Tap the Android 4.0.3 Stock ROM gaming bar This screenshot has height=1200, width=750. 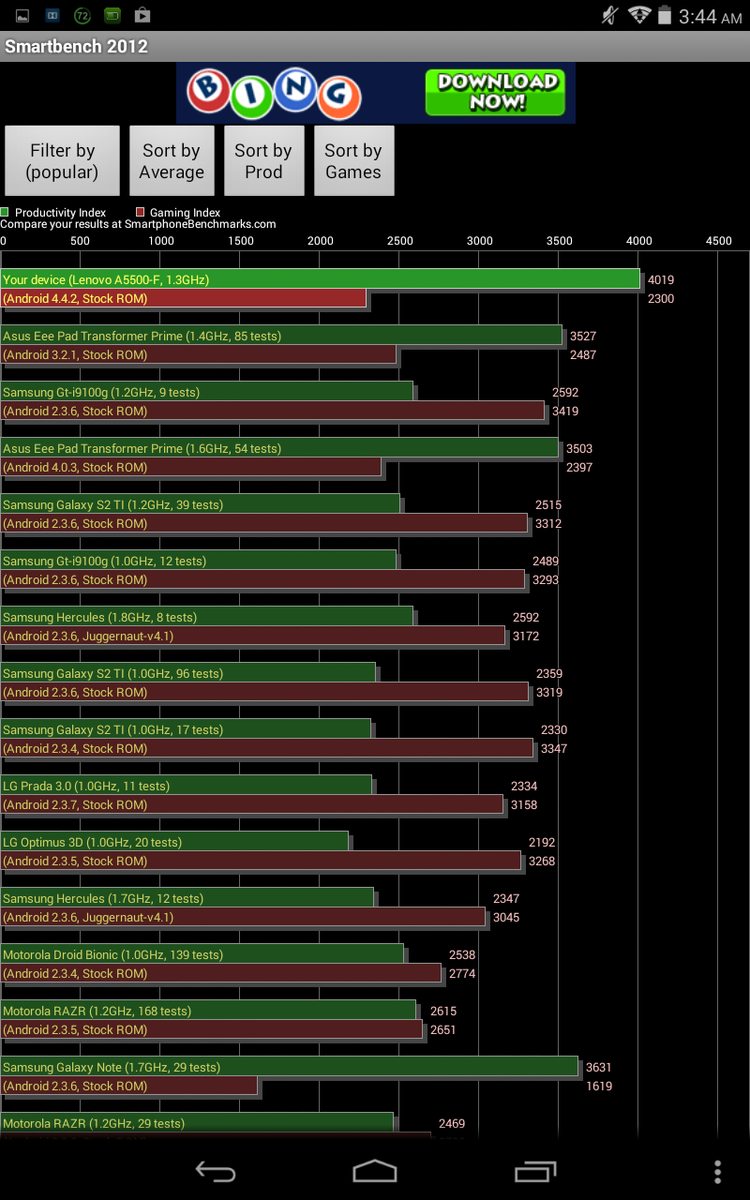click(191, 466)
